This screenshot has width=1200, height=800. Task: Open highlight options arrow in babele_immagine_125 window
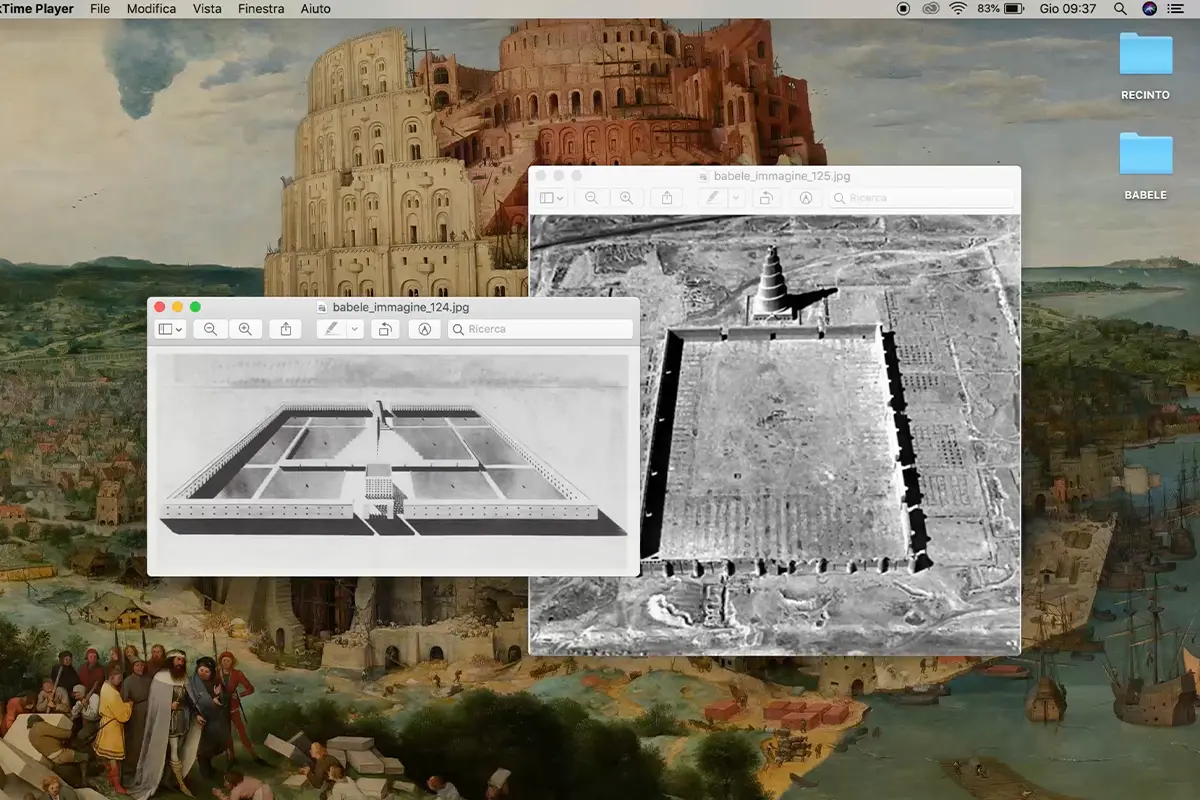coord(735,198)
